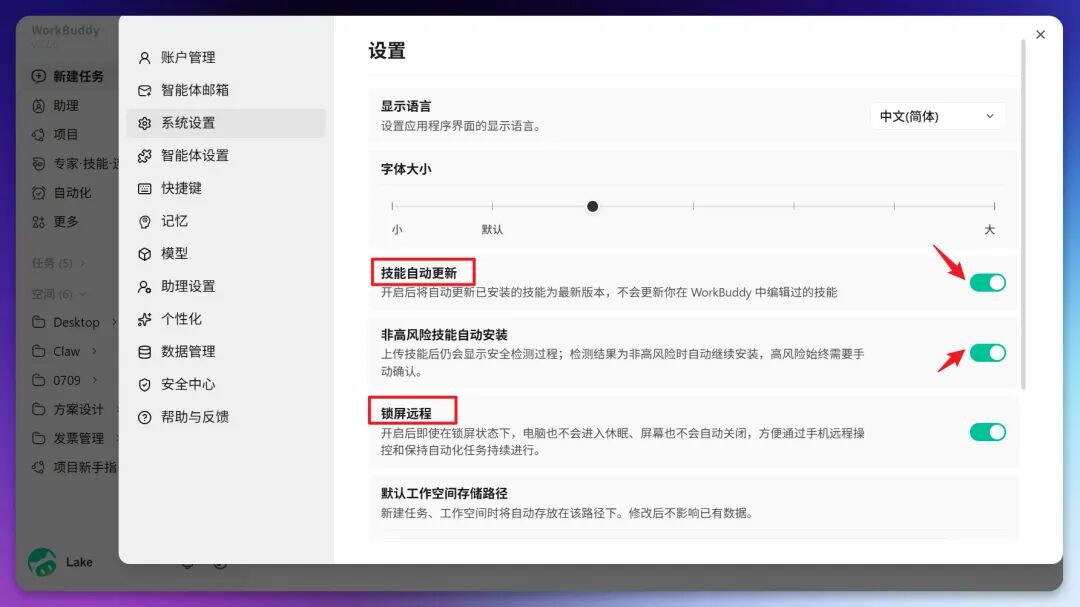Image resolution: width=1080 pixels, height=607 pixels.
Task: Click the icon beside 项目新手指 in sidebar
Action: (39, 468)
